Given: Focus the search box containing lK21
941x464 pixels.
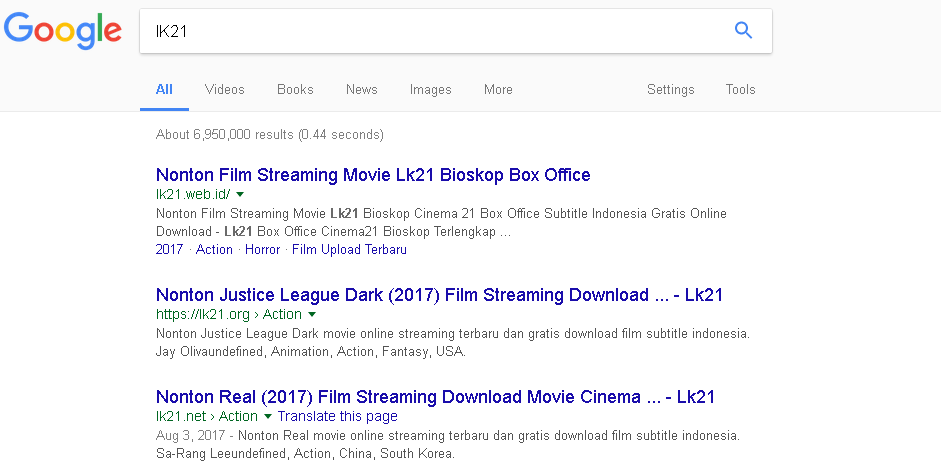Looking at the screenshot, I should tap(455, 31).
